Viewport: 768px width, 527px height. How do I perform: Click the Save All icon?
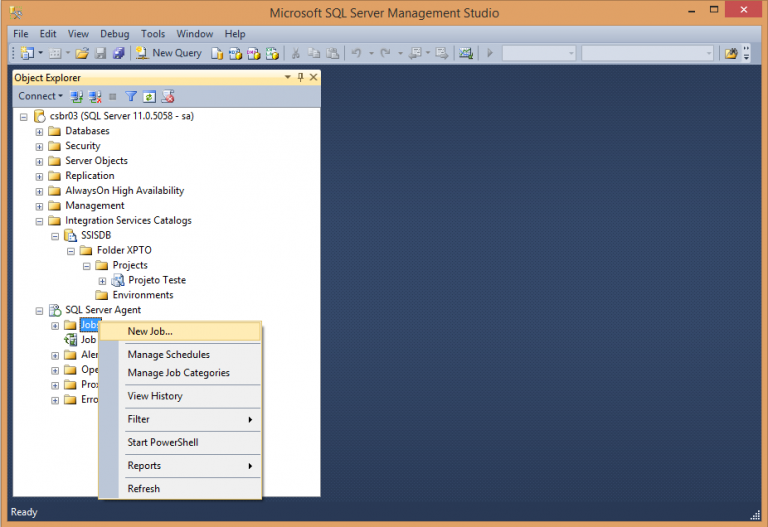pos(119,53)
